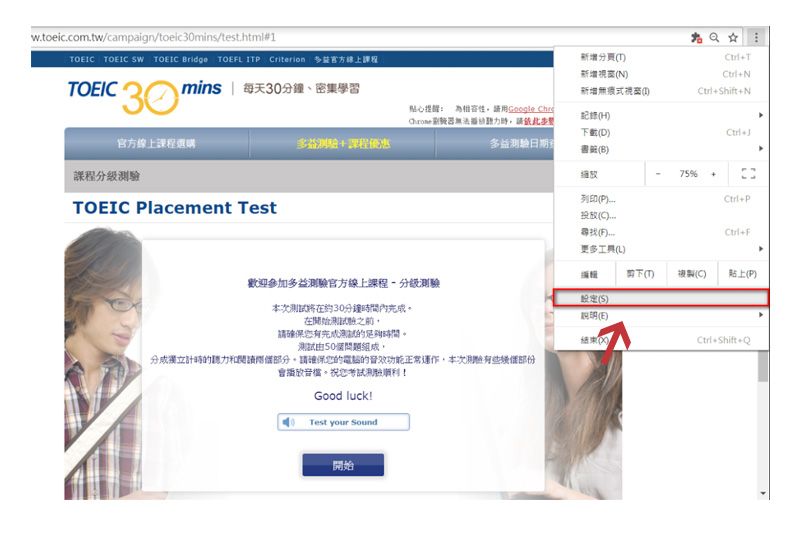Select 新增無痕式視窗(I) menu entry

pos(661,91)
